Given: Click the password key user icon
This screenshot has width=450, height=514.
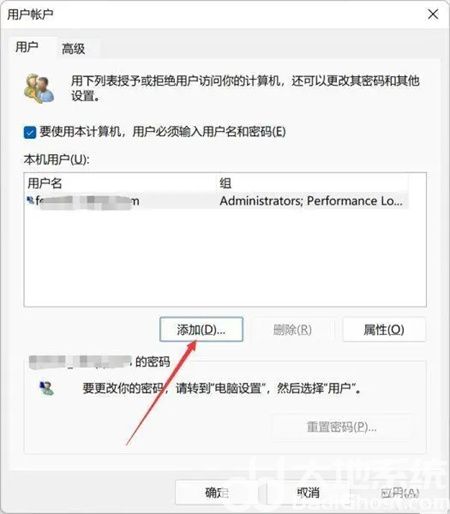Looking at the screenshot, I should click(46, 388).
